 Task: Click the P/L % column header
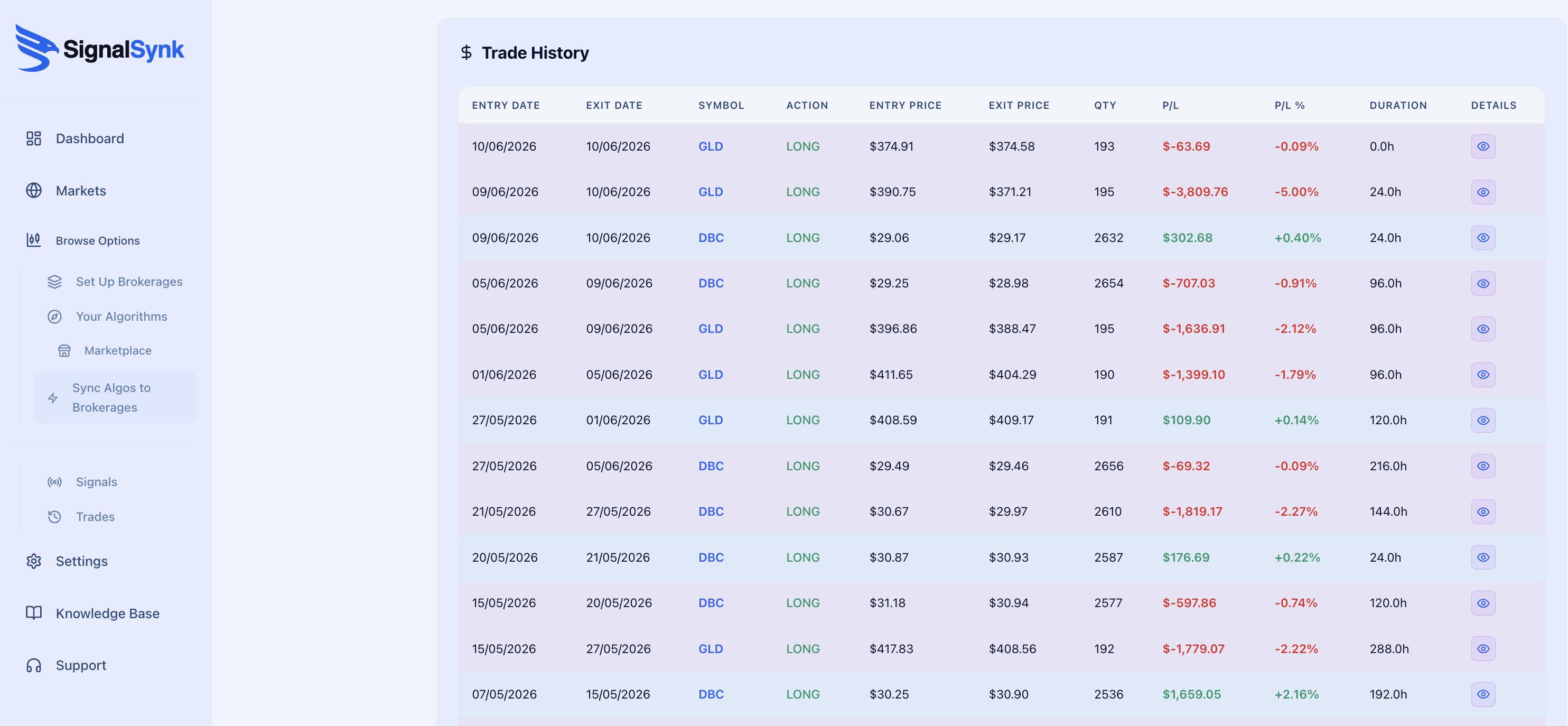[x=1289, y=105]
